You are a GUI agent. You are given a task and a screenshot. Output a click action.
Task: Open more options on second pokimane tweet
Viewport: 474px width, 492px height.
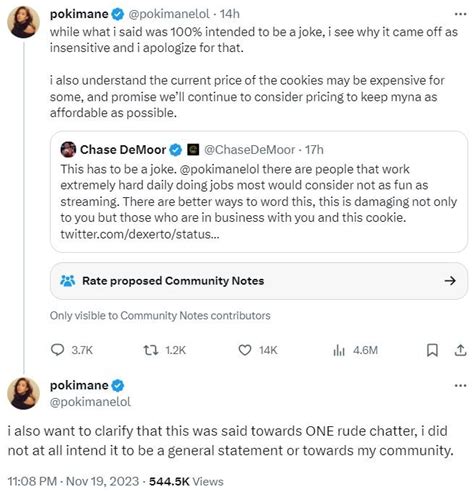(460, 386)
